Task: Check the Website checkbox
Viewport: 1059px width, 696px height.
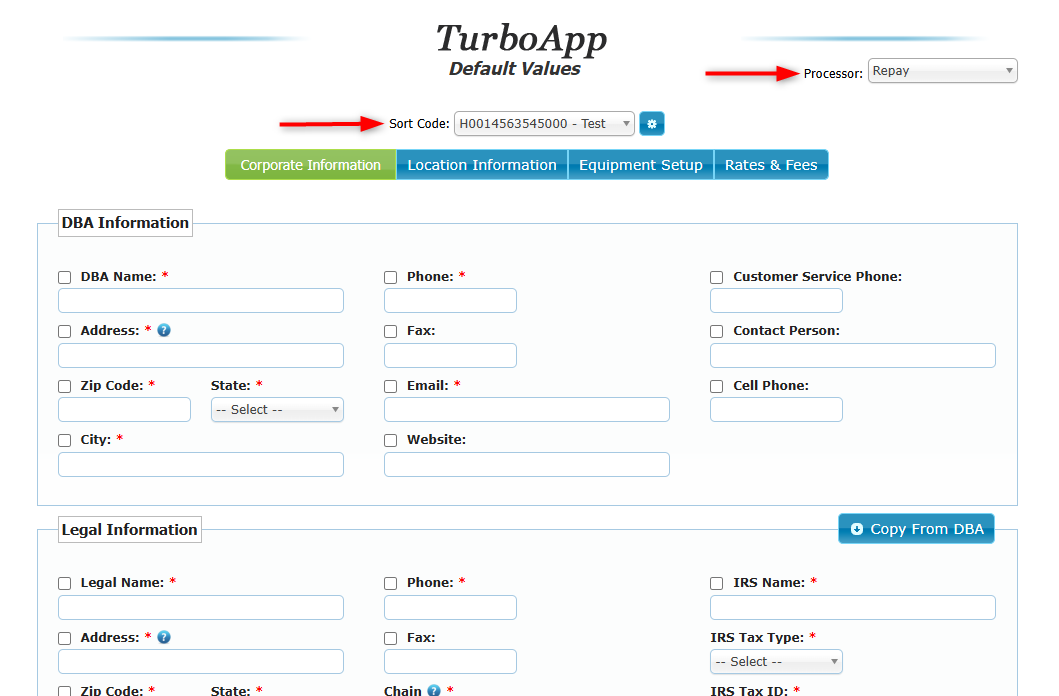Action: click(390, 440)
